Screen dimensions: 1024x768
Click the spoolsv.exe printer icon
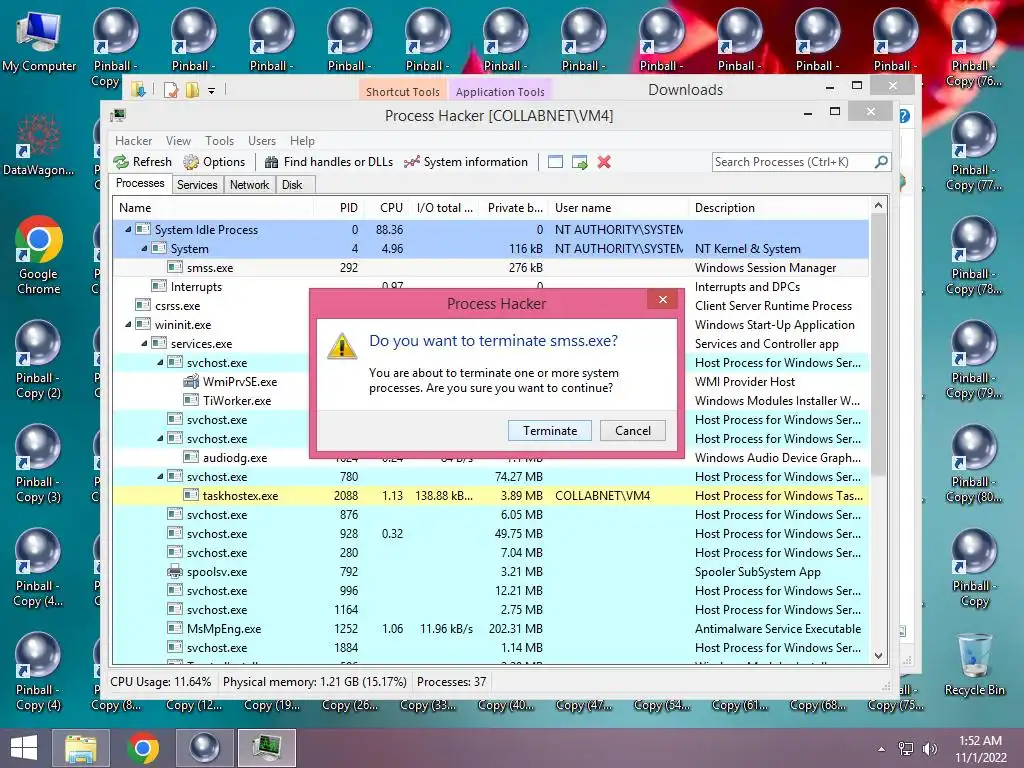click(174, 571)
